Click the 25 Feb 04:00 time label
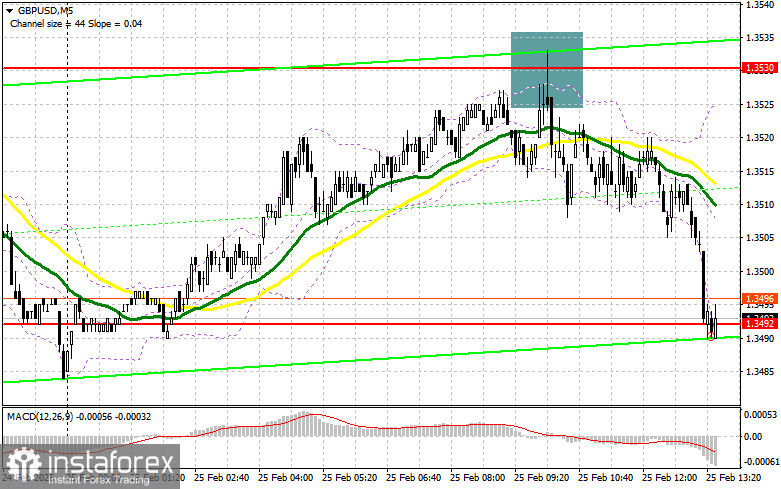781x489 pixels. pos(286,478)
